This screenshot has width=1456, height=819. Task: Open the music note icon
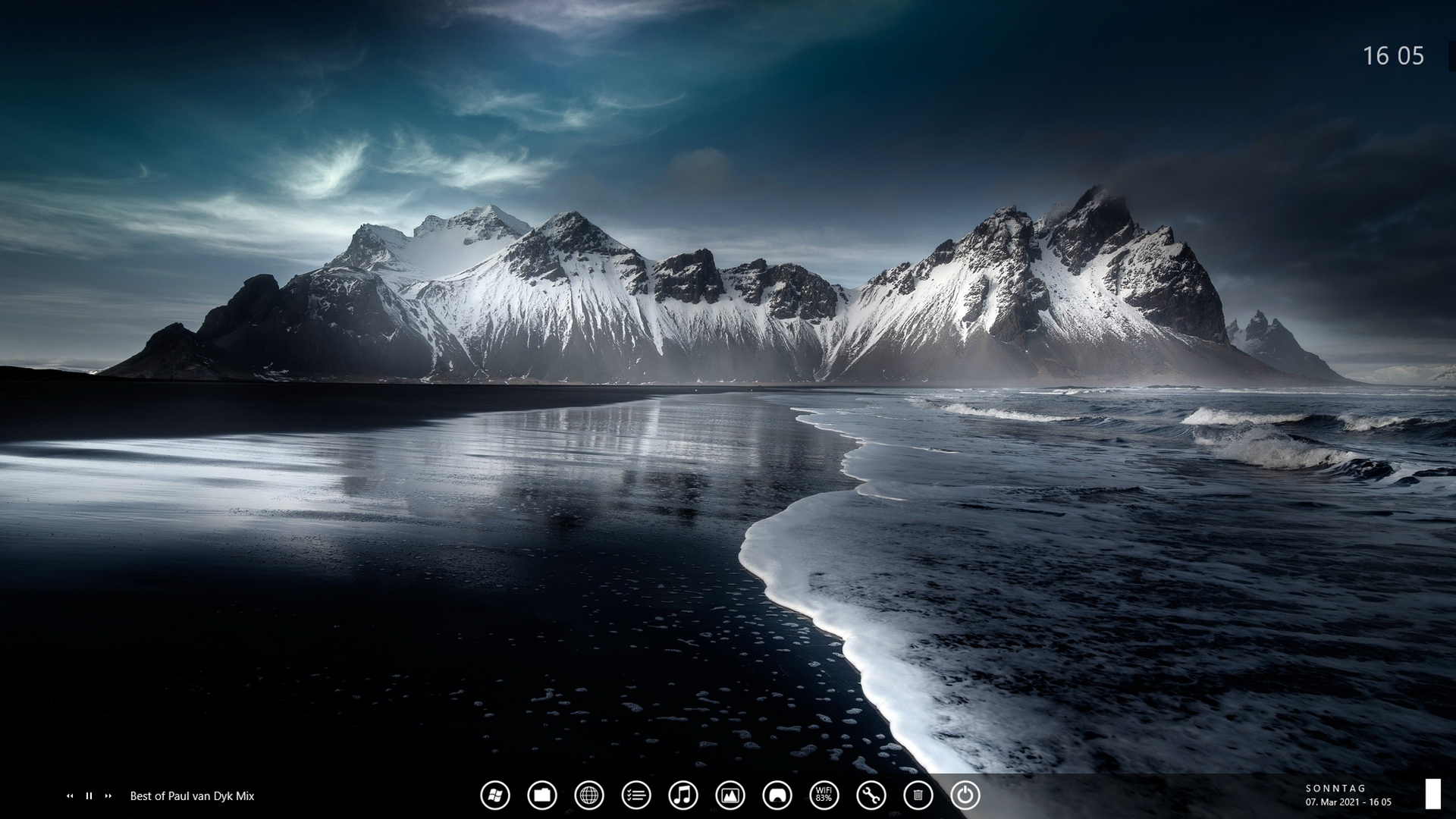tap(683, 795)
